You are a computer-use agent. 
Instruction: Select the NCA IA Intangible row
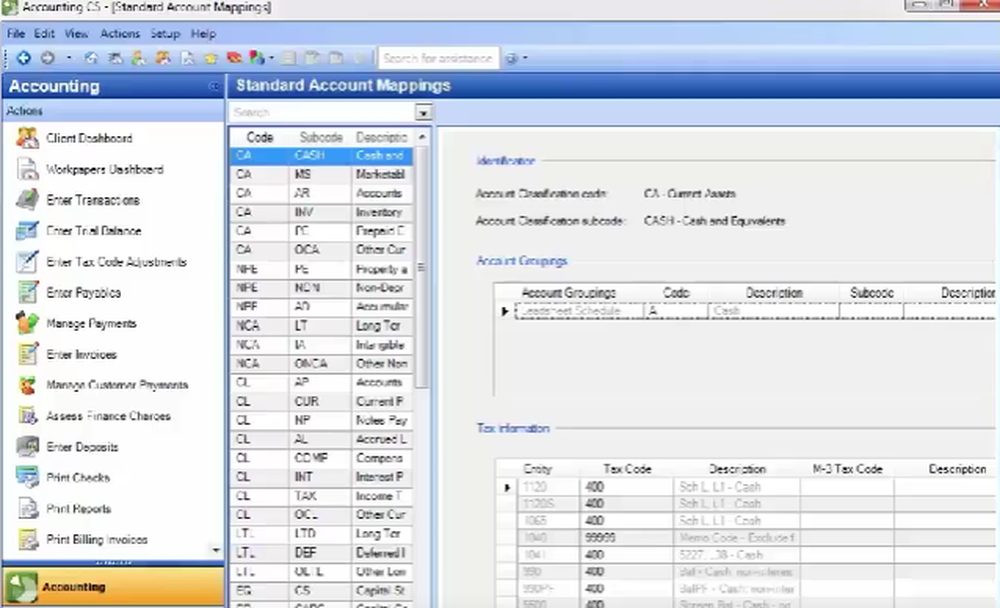[322, 345]
